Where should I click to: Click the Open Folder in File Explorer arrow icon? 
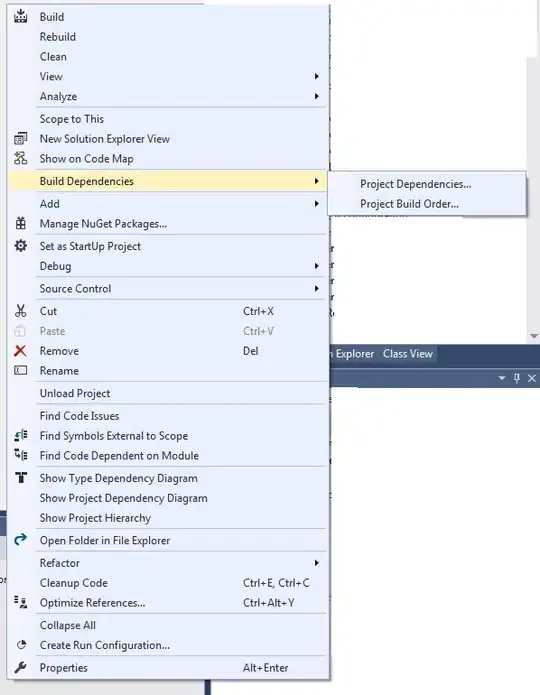coord(20,540)
